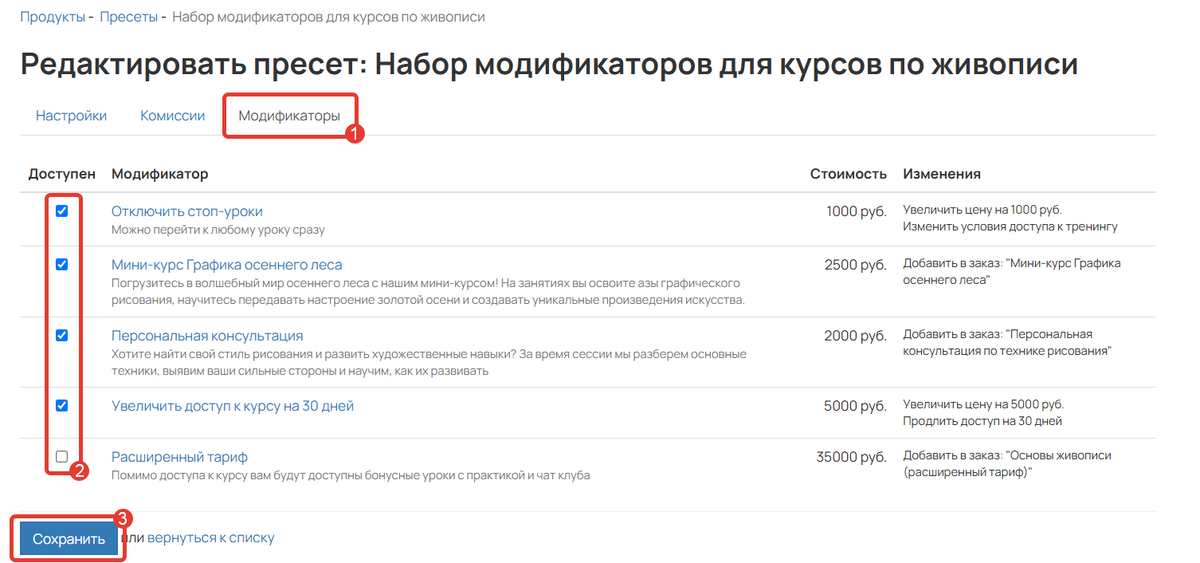Open the Отключить стоп-уроки modifier link
1200x563 pixels.
point(187,211)
